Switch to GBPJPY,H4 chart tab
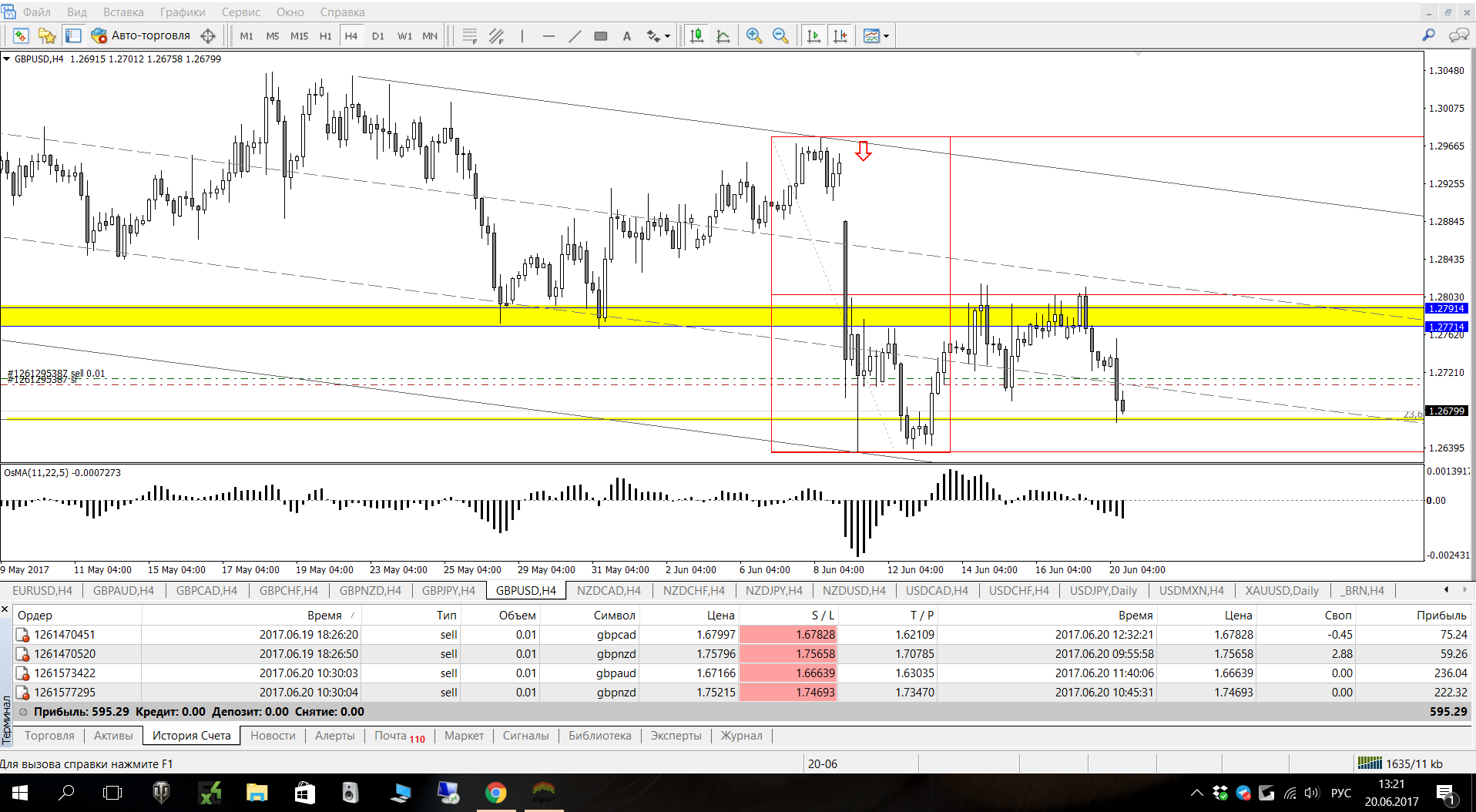Screen dimensions: 1476x812 [x=448, y=591]
